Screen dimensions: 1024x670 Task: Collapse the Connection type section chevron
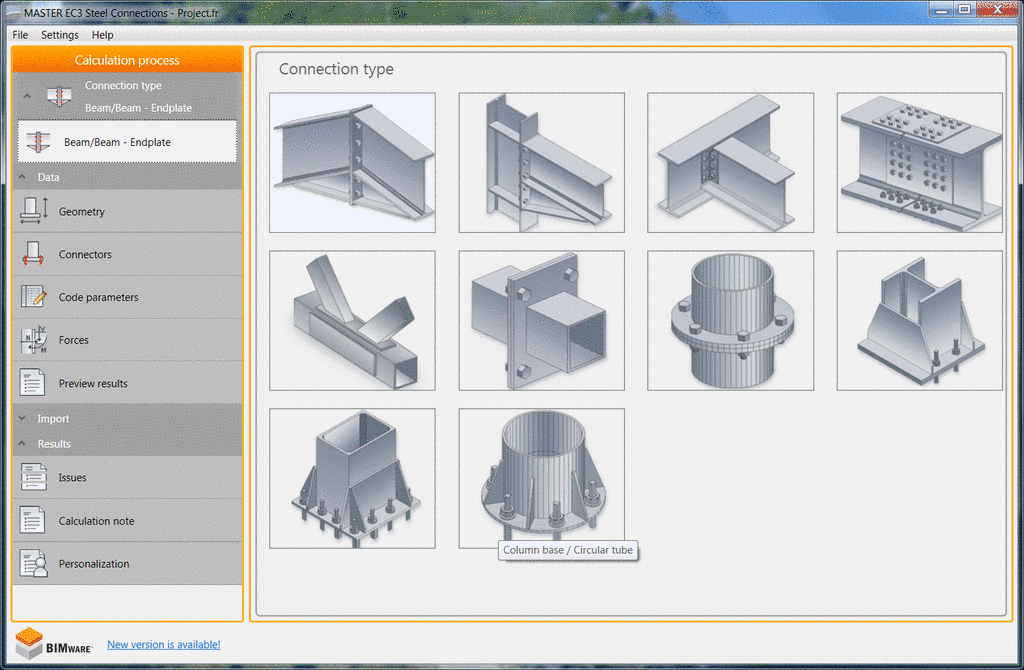(x=27, y=96)
